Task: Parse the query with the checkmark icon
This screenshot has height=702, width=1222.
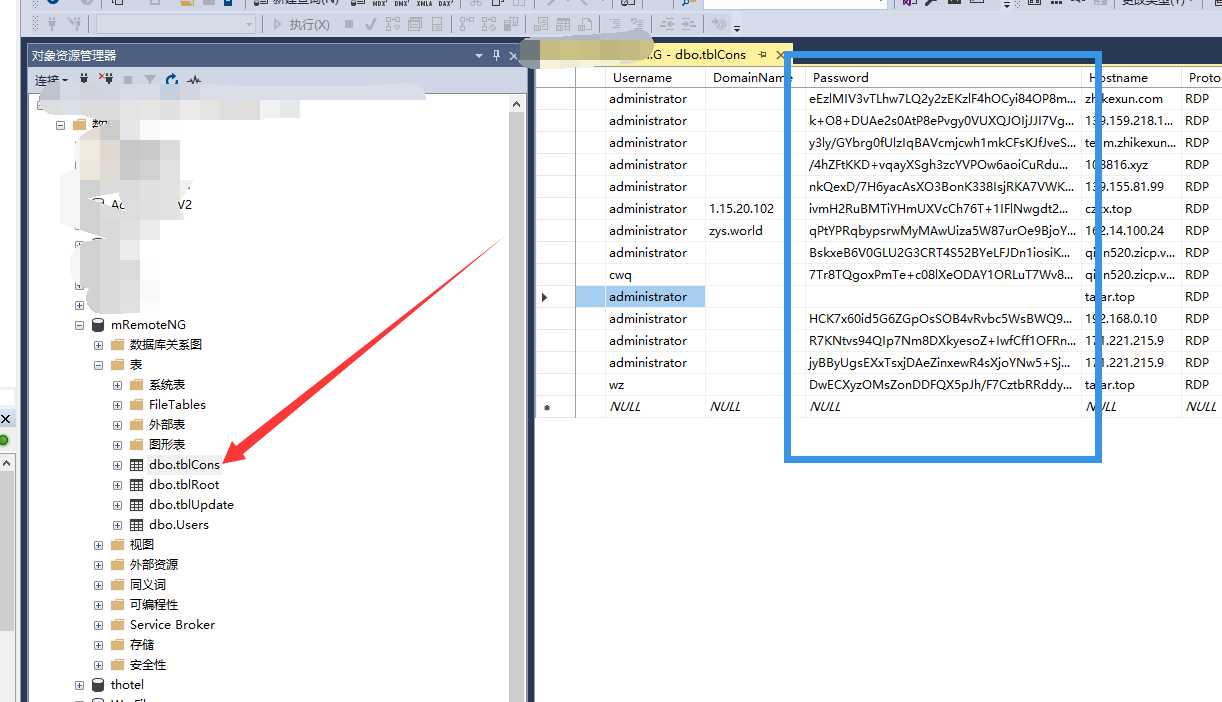Action: pos(369,24)
